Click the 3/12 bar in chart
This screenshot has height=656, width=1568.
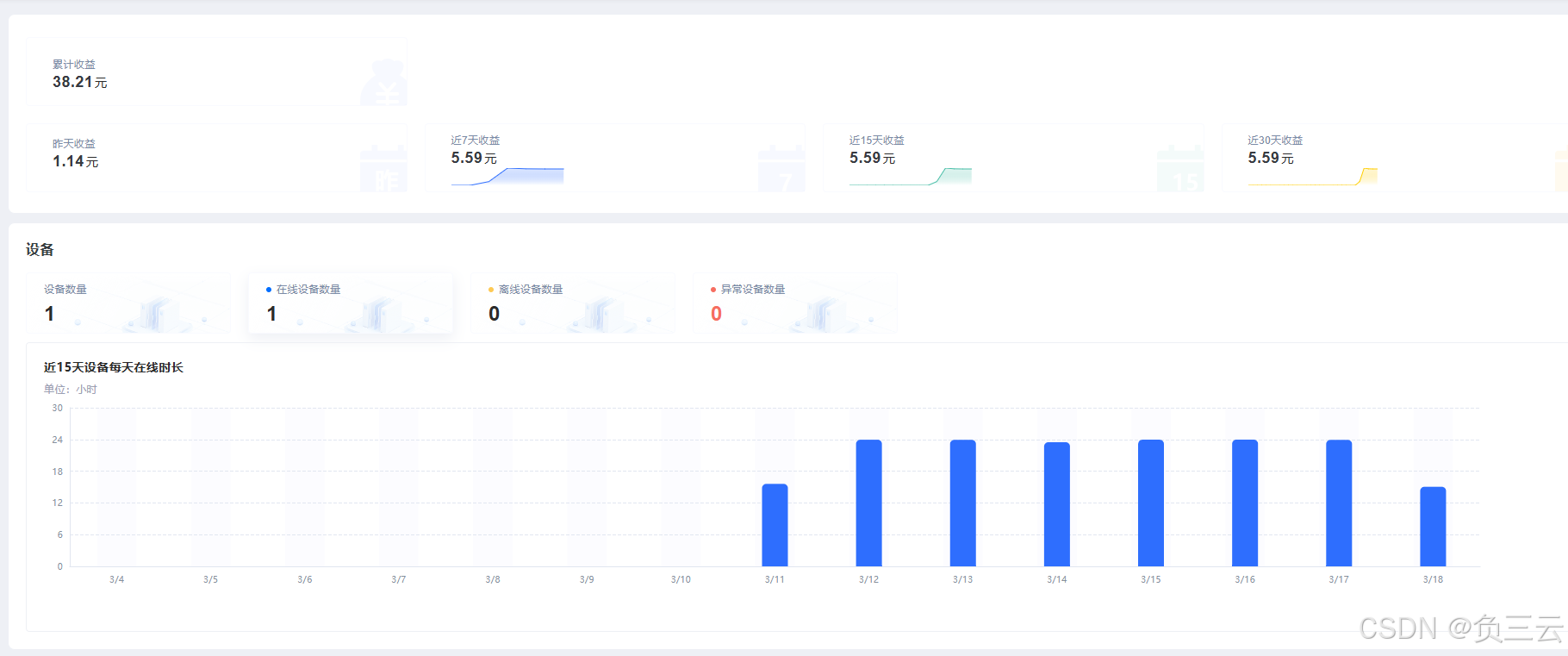click(x=868, y=503)
